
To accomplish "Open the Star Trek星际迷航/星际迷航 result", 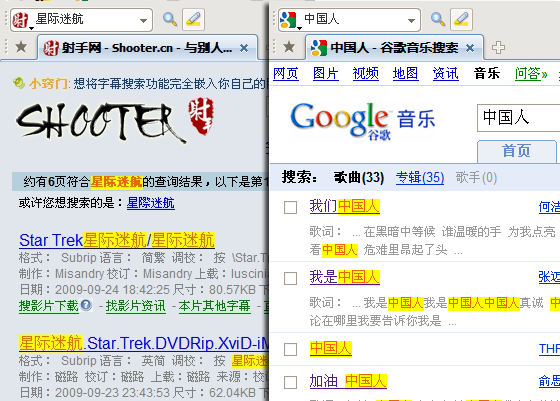I will pyautogui.click(x=117, y=240).
